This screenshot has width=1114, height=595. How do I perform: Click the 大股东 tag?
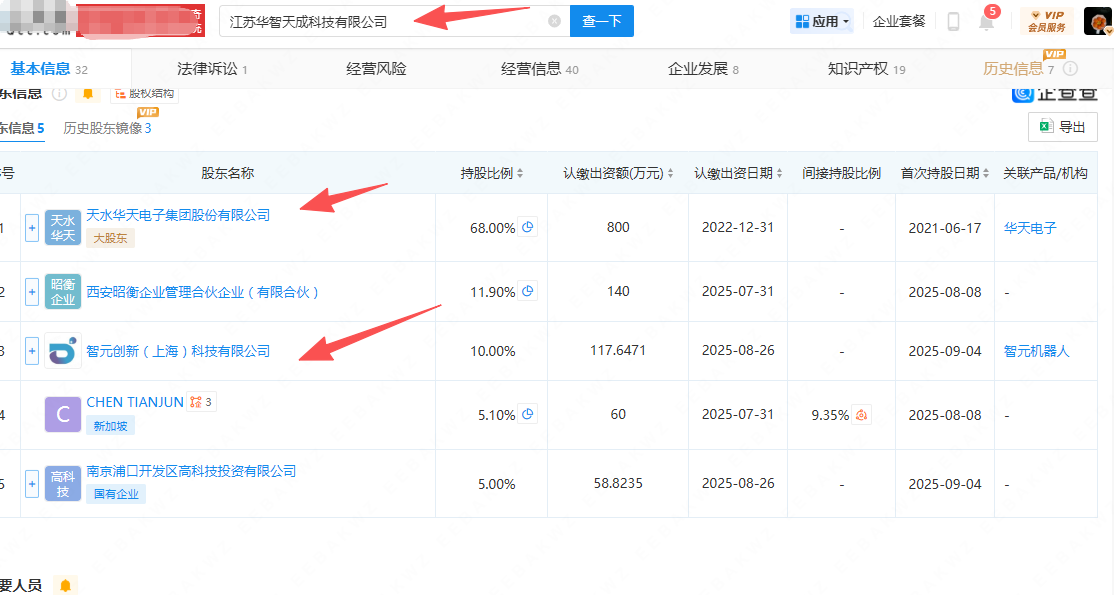[x=110, y=238]
